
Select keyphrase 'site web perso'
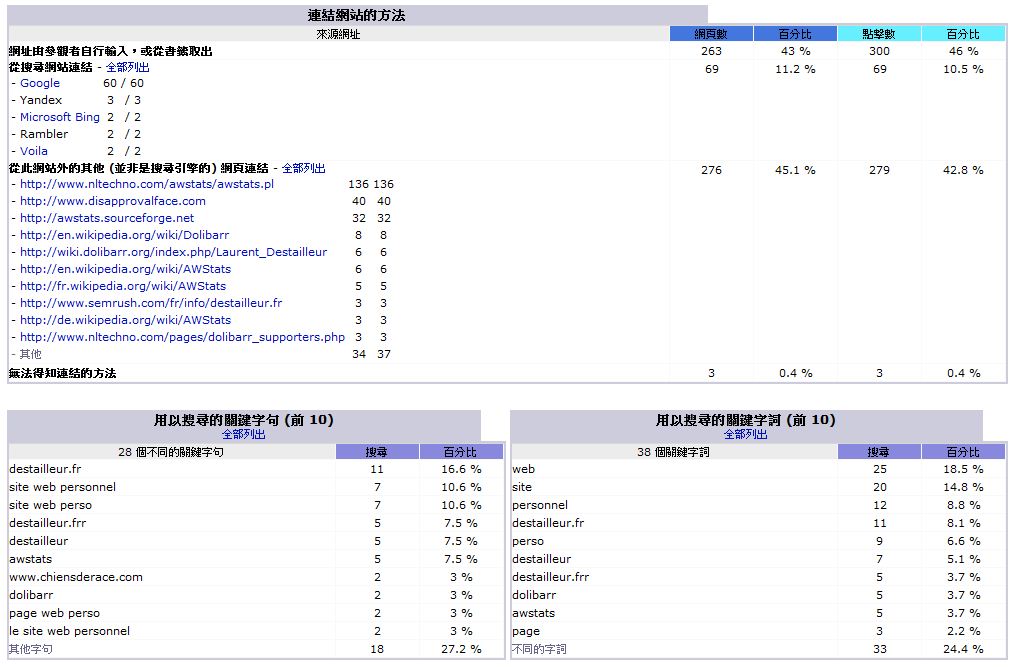(x=50, y=505)
